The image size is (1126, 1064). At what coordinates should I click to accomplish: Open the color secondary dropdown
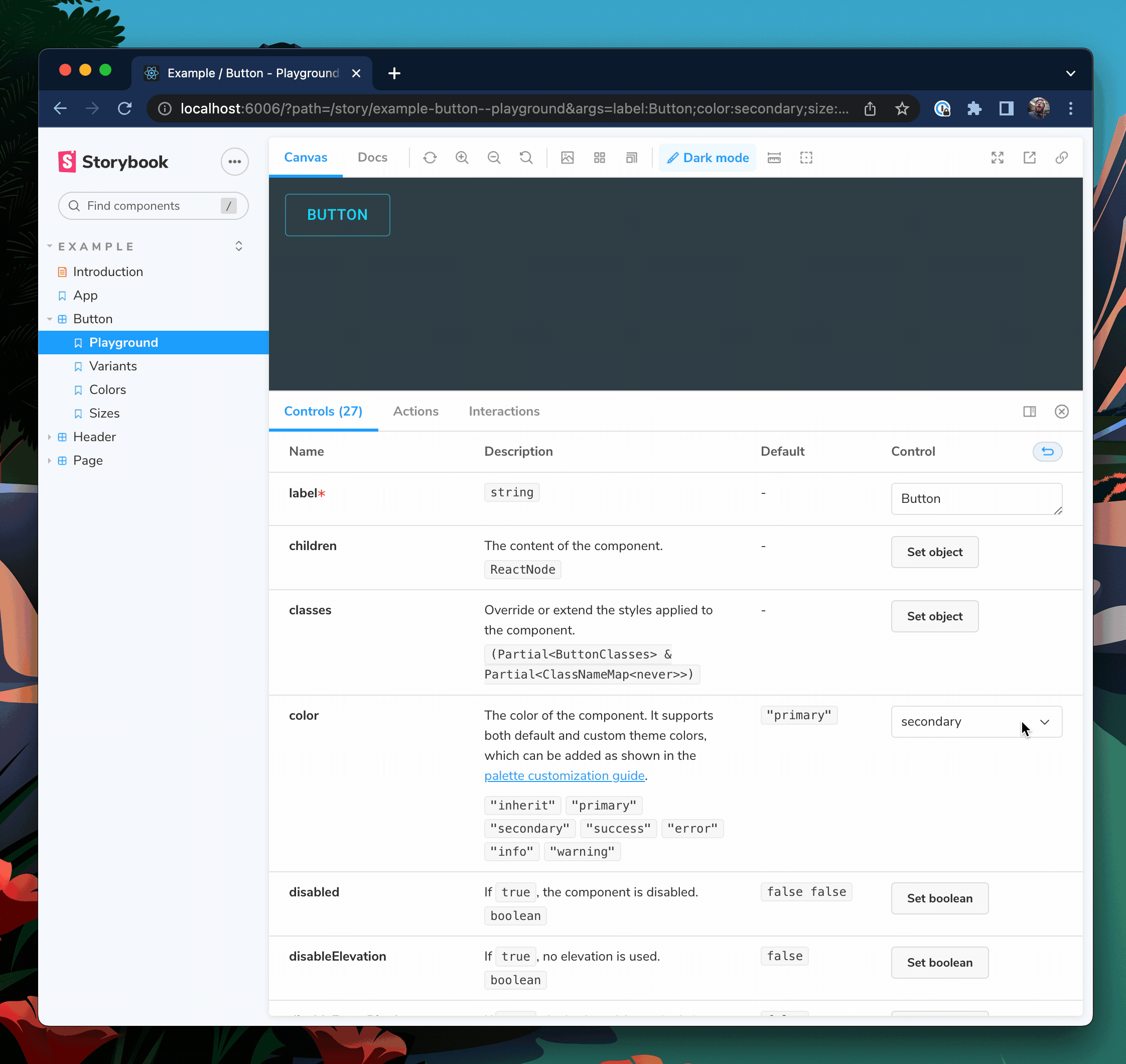[x=976, y=721]
